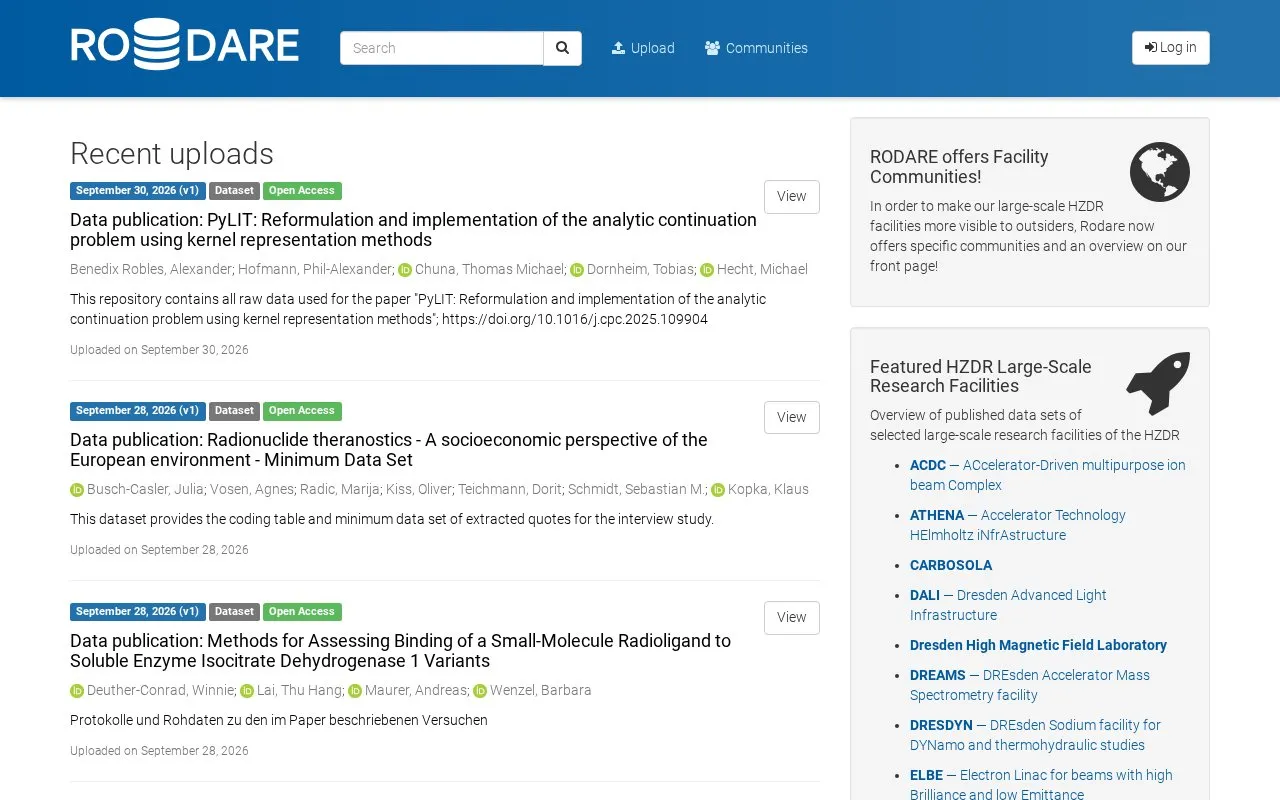
Task: Click the September 30, 2026 (v1) badge
Action: point(138,191)
